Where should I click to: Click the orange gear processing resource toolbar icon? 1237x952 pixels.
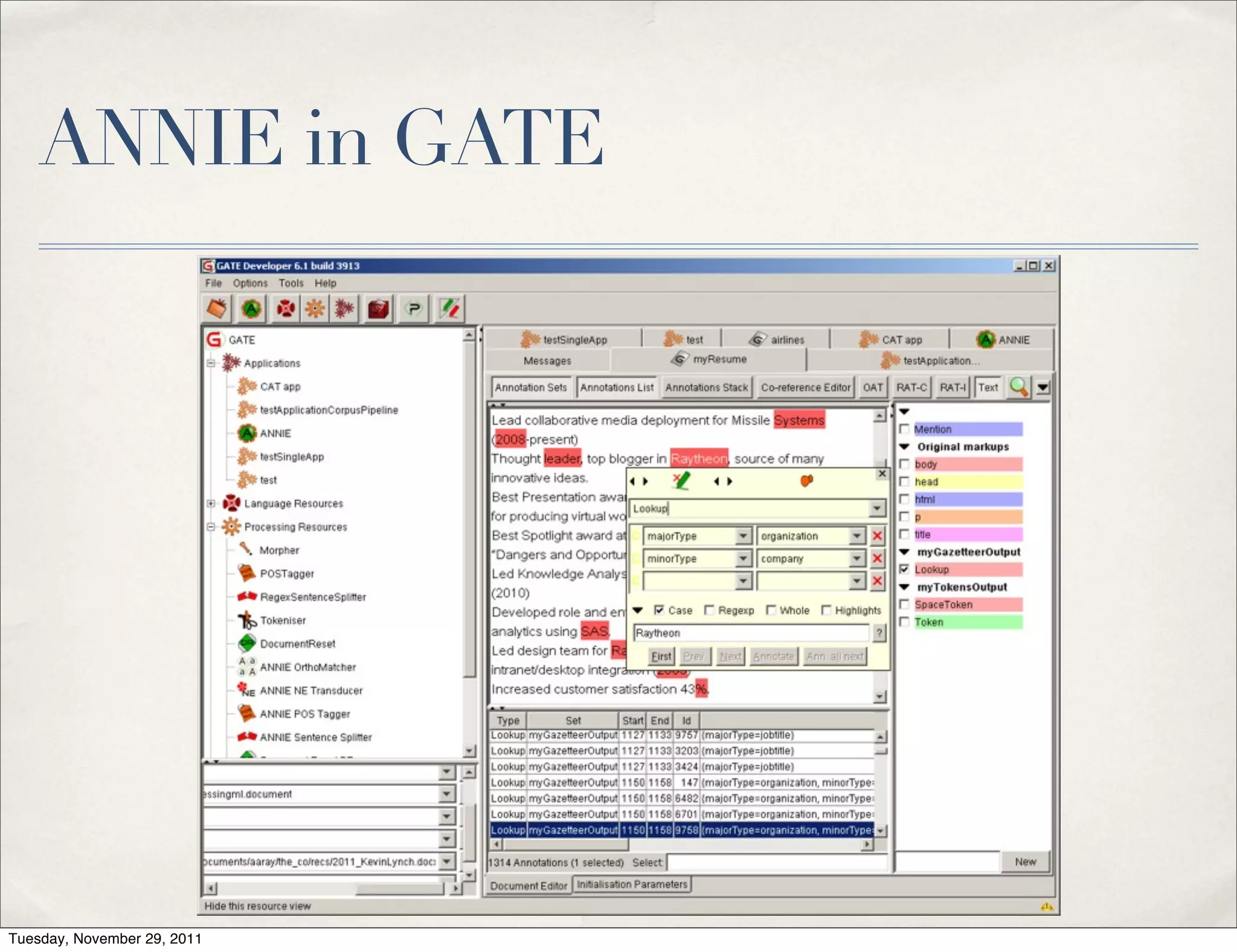click(315, 309)
